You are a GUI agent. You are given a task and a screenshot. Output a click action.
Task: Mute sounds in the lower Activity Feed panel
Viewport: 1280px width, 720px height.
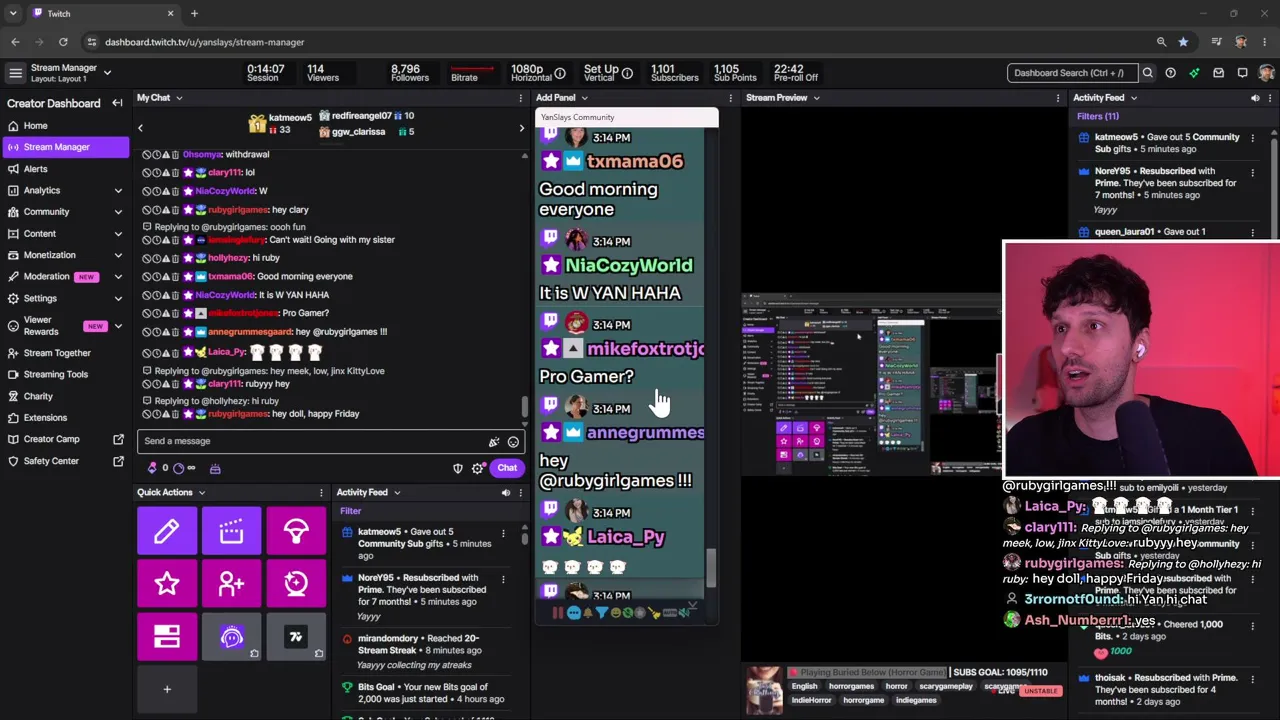[505, 493]
